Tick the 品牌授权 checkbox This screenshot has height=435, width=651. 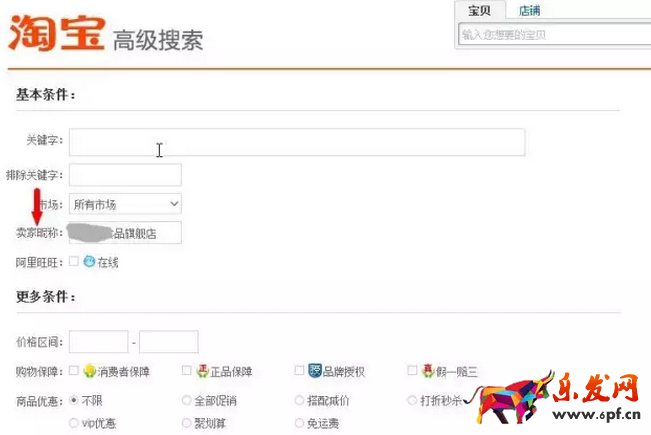point(299,371)
